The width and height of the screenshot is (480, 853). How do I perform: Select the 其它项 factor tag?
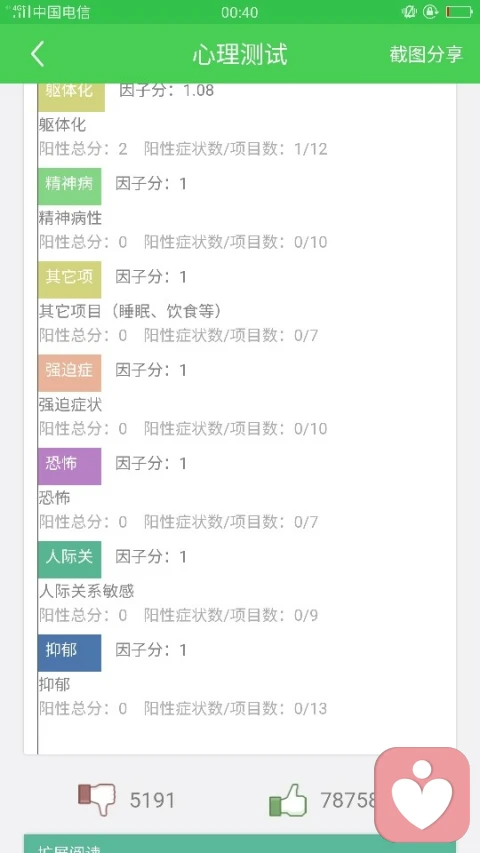coord(70,280)
